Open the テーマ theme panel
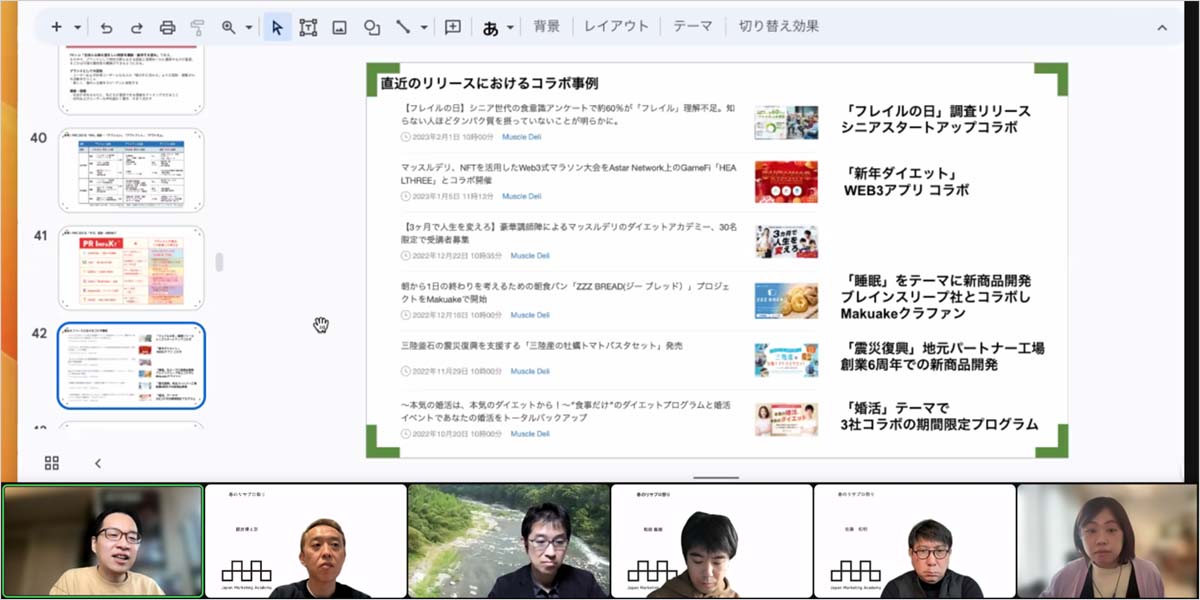The width and height of the screenshot is (1200, 600). click(x=693, y=27)
